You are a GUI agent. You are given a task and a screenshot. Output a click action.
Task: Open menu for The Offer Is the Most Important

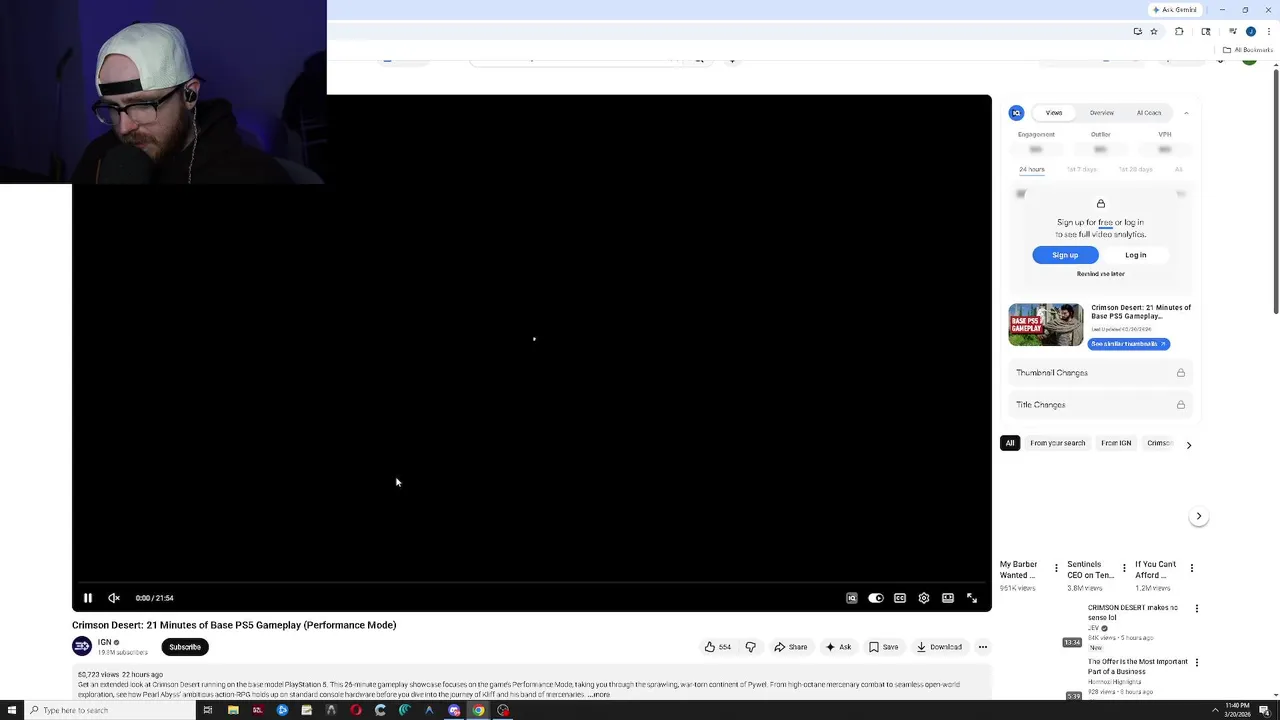coord(1196,662)
